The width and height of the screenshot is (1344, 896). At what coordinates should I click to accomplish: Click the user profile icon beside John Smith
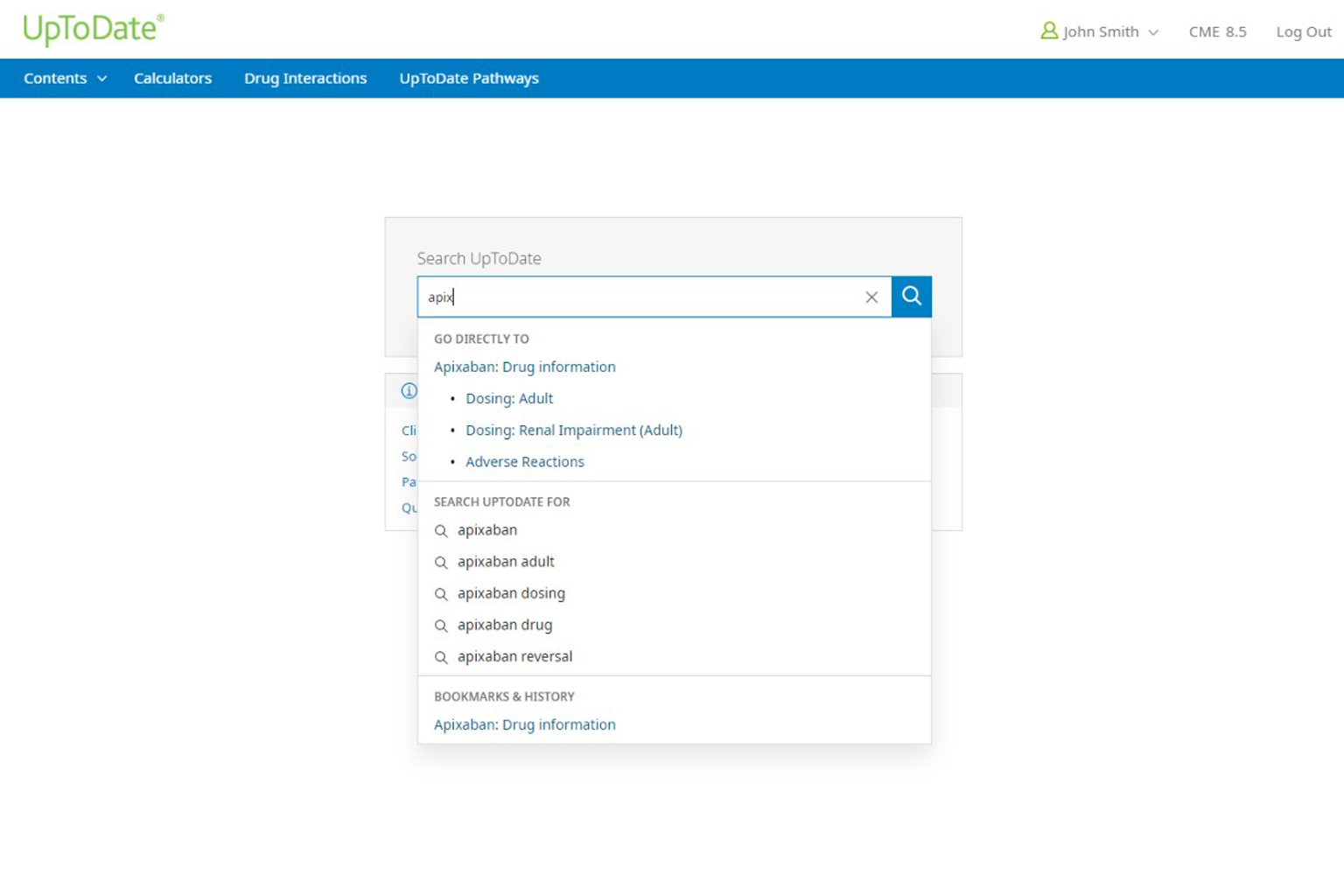point(1048,31)
